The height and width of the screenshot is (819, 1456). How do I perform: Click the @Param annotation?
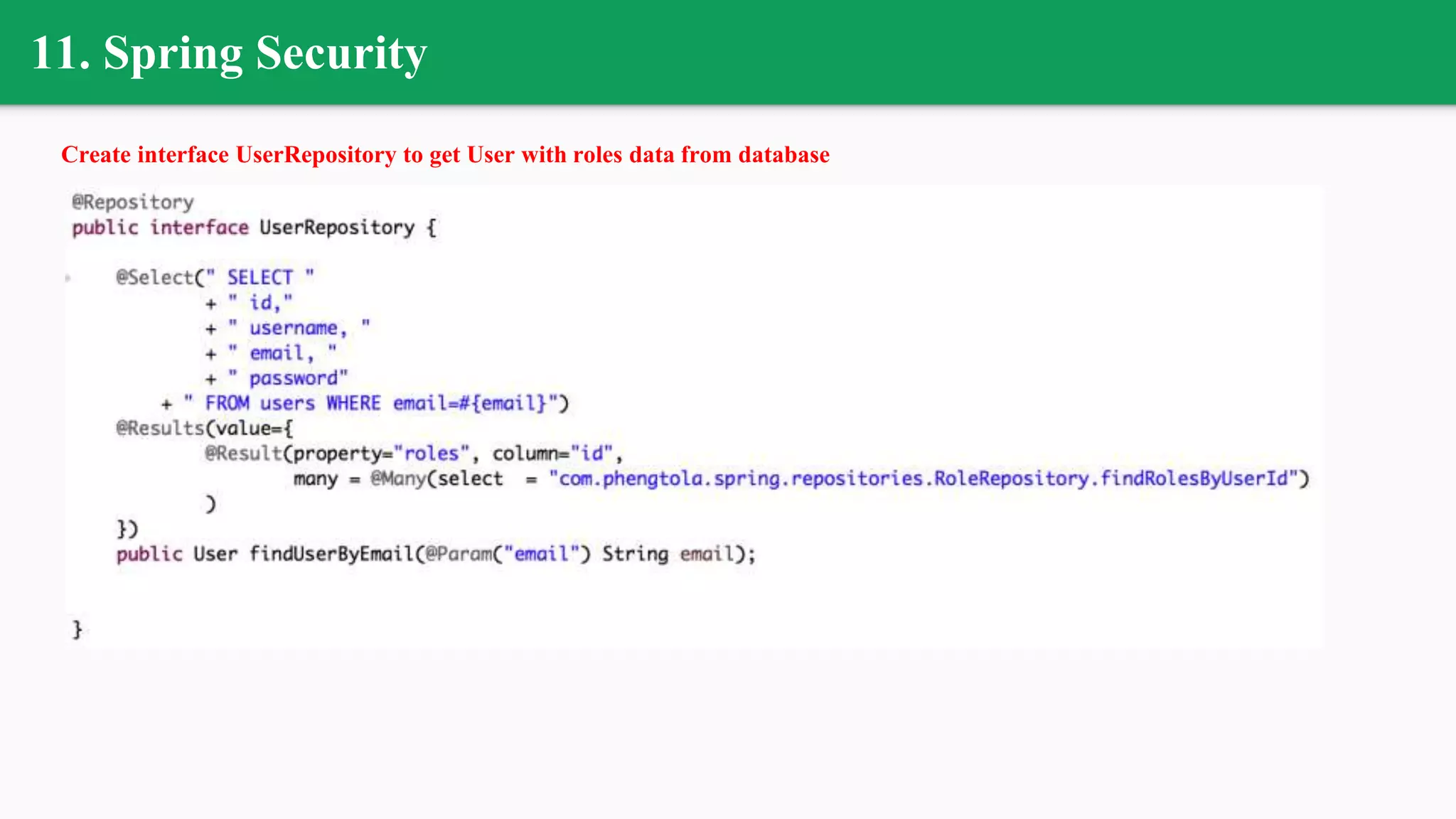pos(459,554)
